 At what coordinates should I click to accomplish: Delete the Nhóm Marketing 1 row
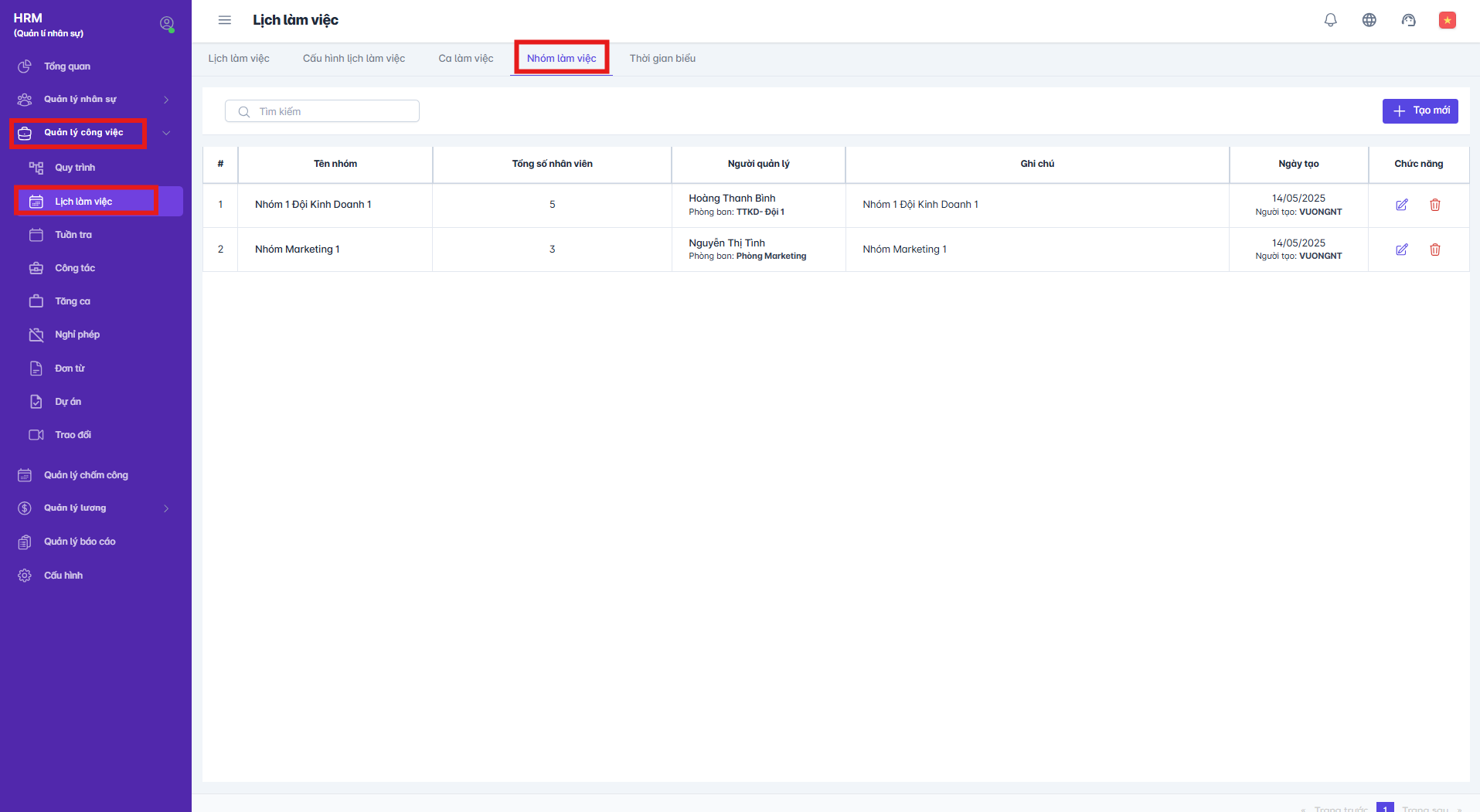pos(1434,250)
